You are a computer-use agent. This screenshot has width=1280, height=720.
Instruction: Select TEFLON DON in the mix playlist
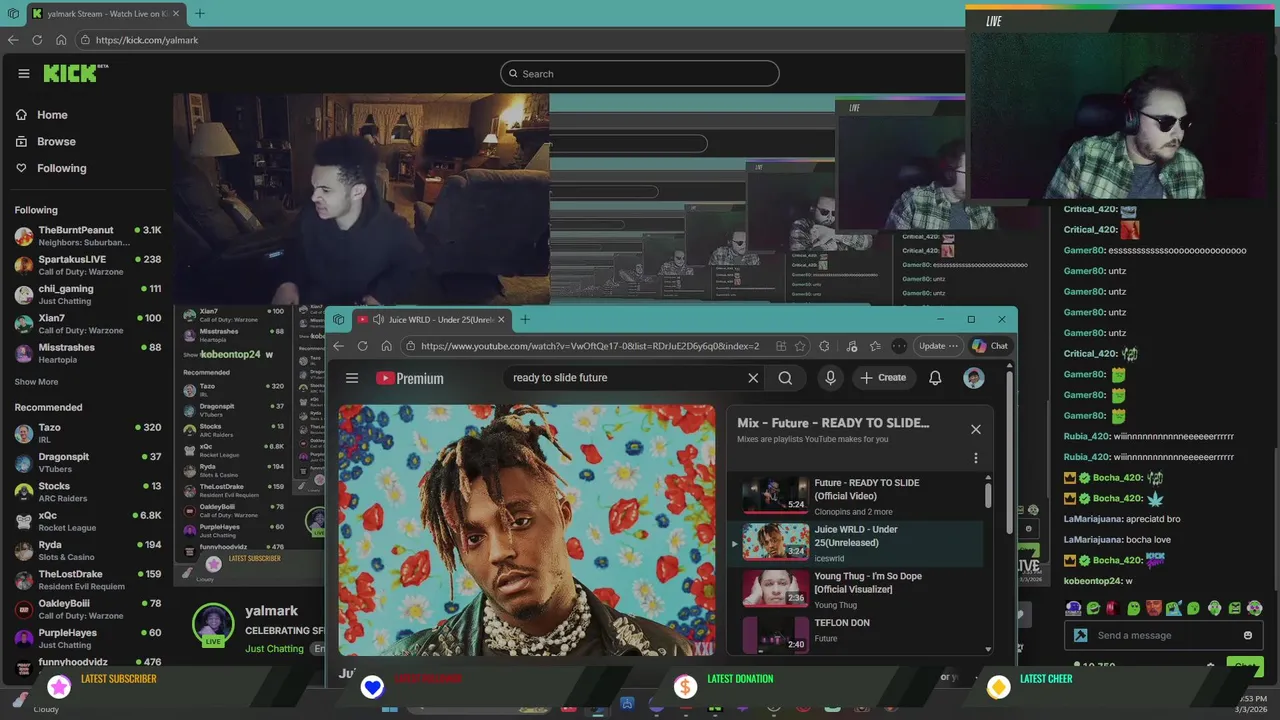point(855,634)
